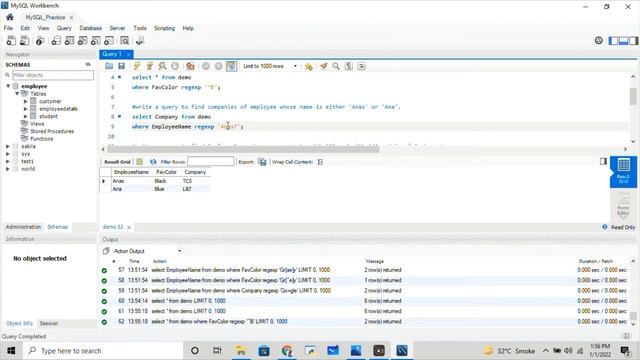The width and height of the screenshot is (640, 360).
Task: Create a new stored procedure icon
Action: pos(96,40)
